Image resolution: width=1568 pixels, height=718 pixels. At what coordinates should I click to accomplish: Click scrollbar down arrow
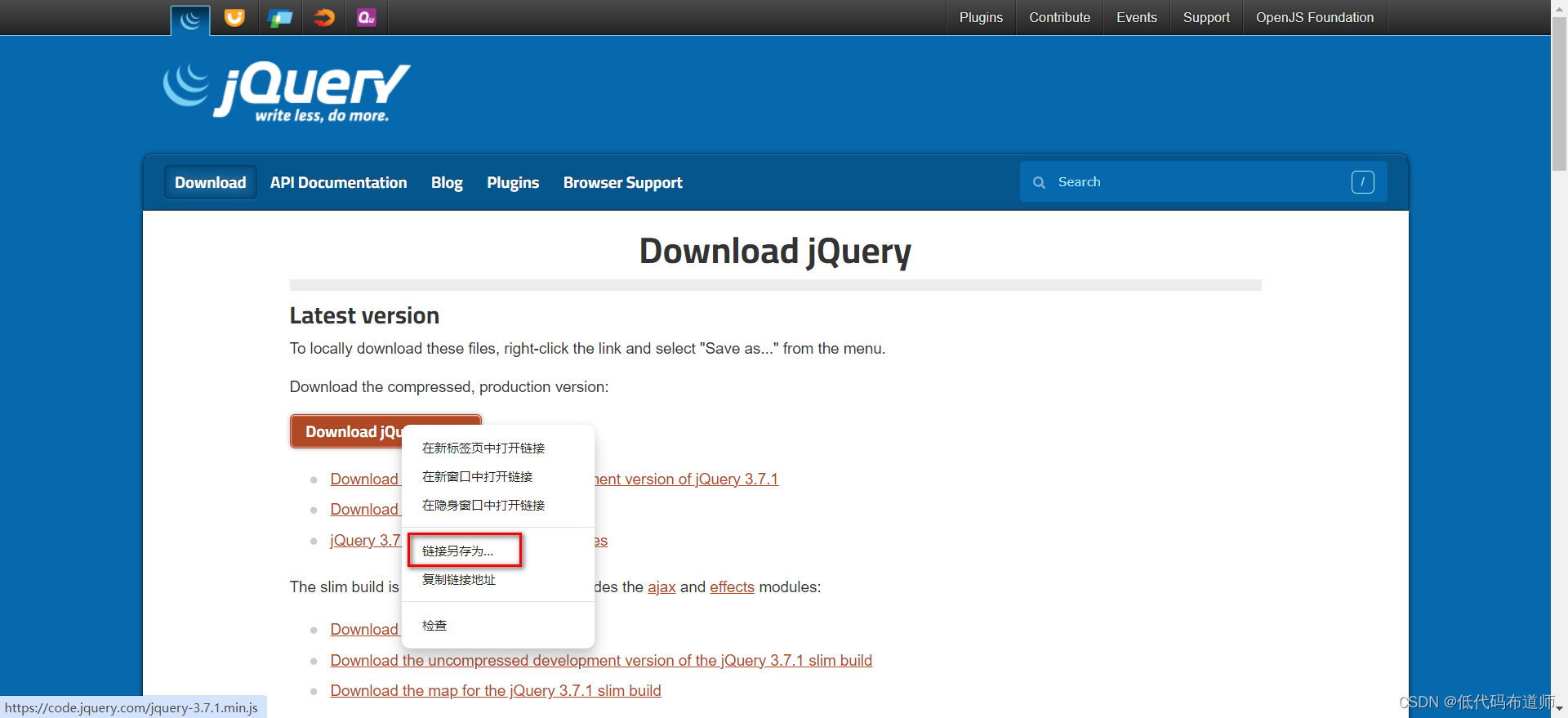point(1559,710)
